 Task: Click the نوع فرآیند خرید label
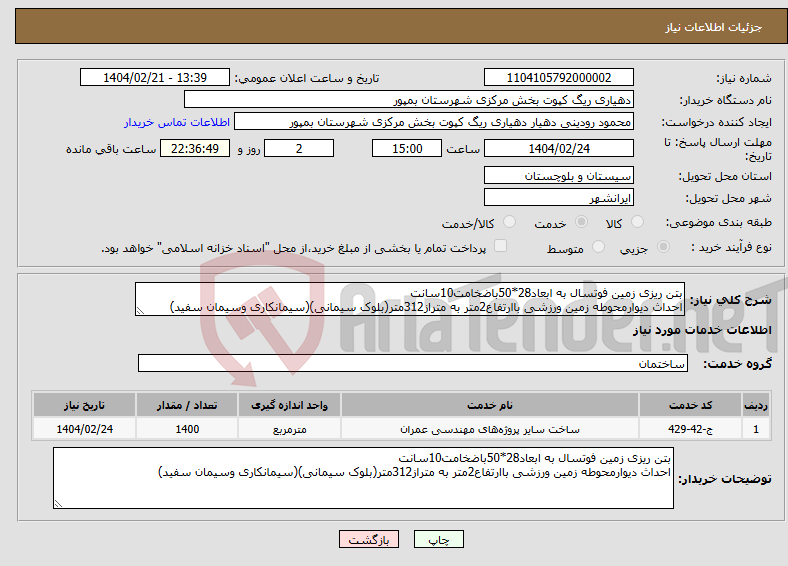732,247
